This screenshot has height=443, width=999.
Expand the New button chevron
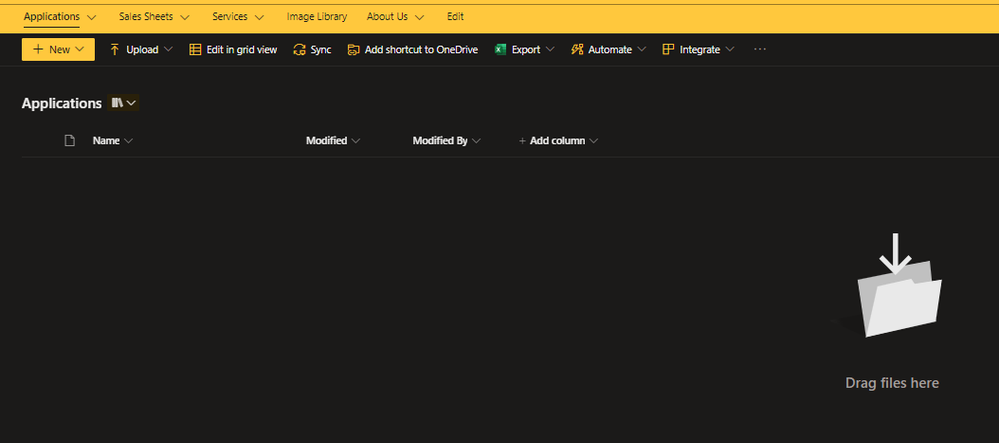point(80,49)
